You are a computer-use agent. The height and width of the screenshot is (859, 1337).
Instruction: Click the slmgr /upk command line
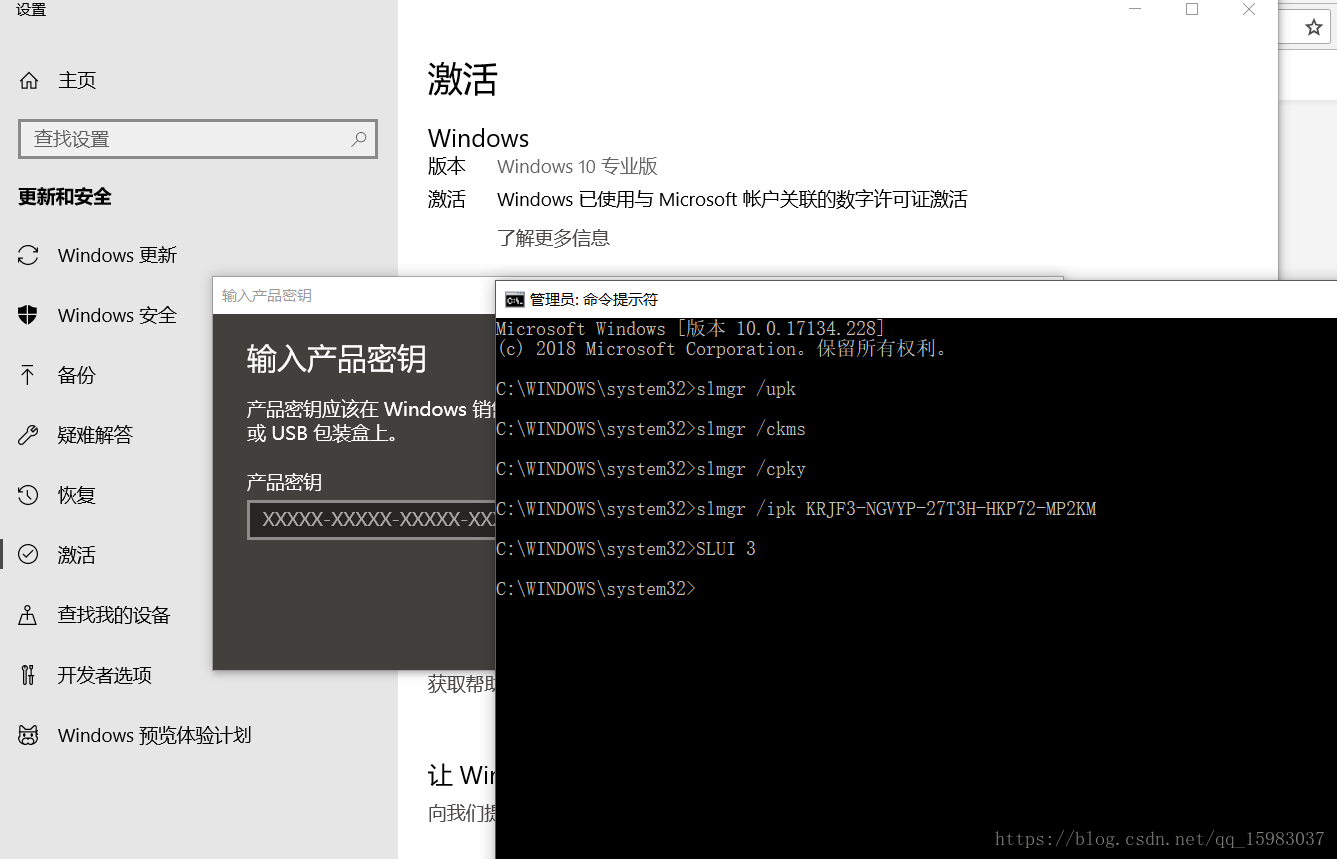pyautogui.click(x=646, y=389)
